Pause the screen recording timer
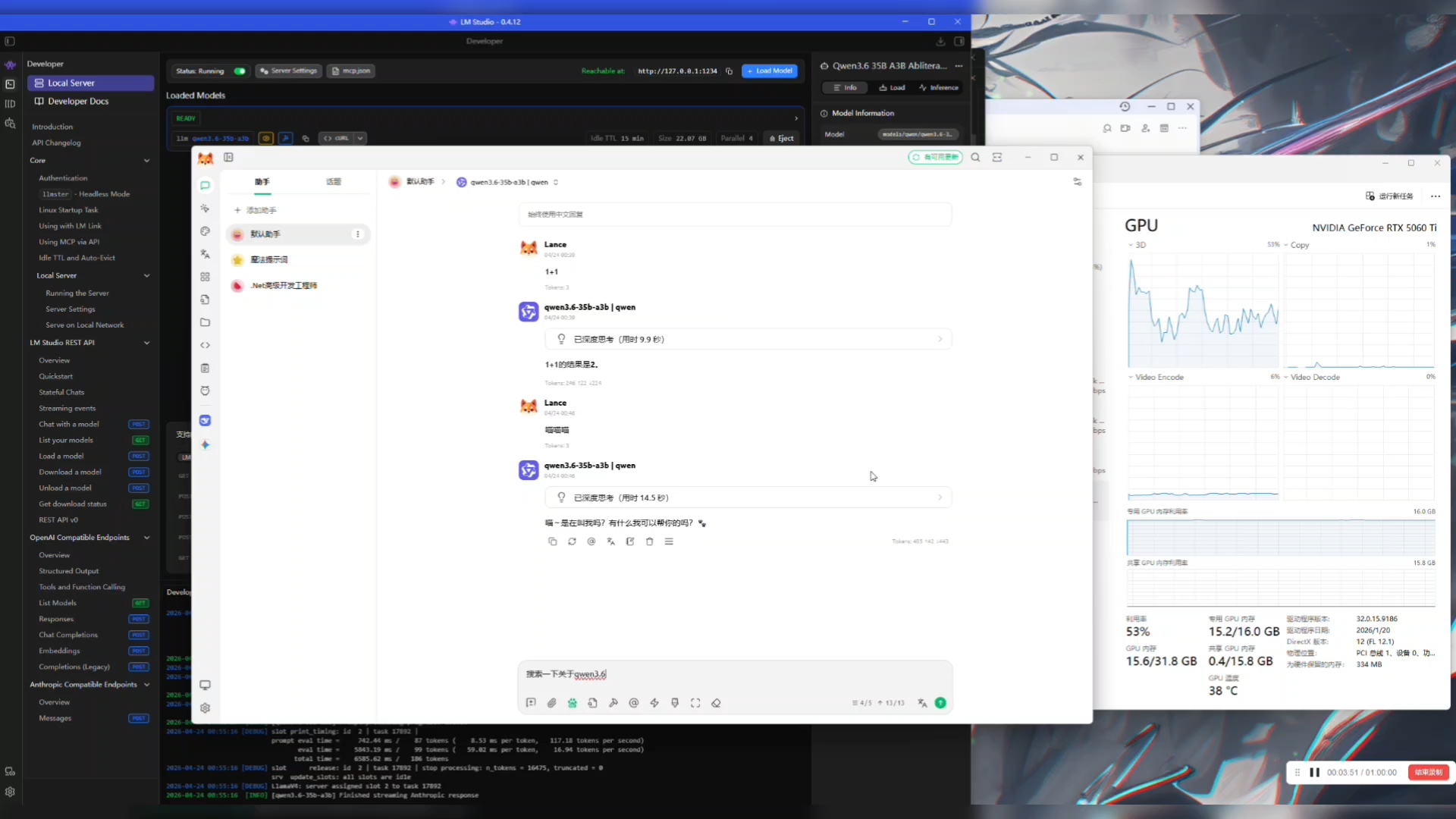The image size is (1456, 819). pyautogui.click(x=1314, y=772)
